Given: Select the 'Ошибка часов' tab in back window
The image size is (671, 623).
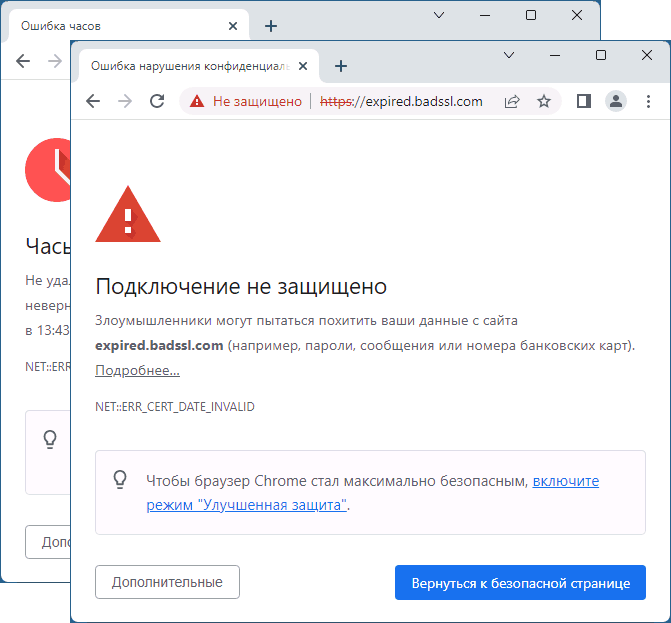Looking at the screenshot, I should point(128,26).
